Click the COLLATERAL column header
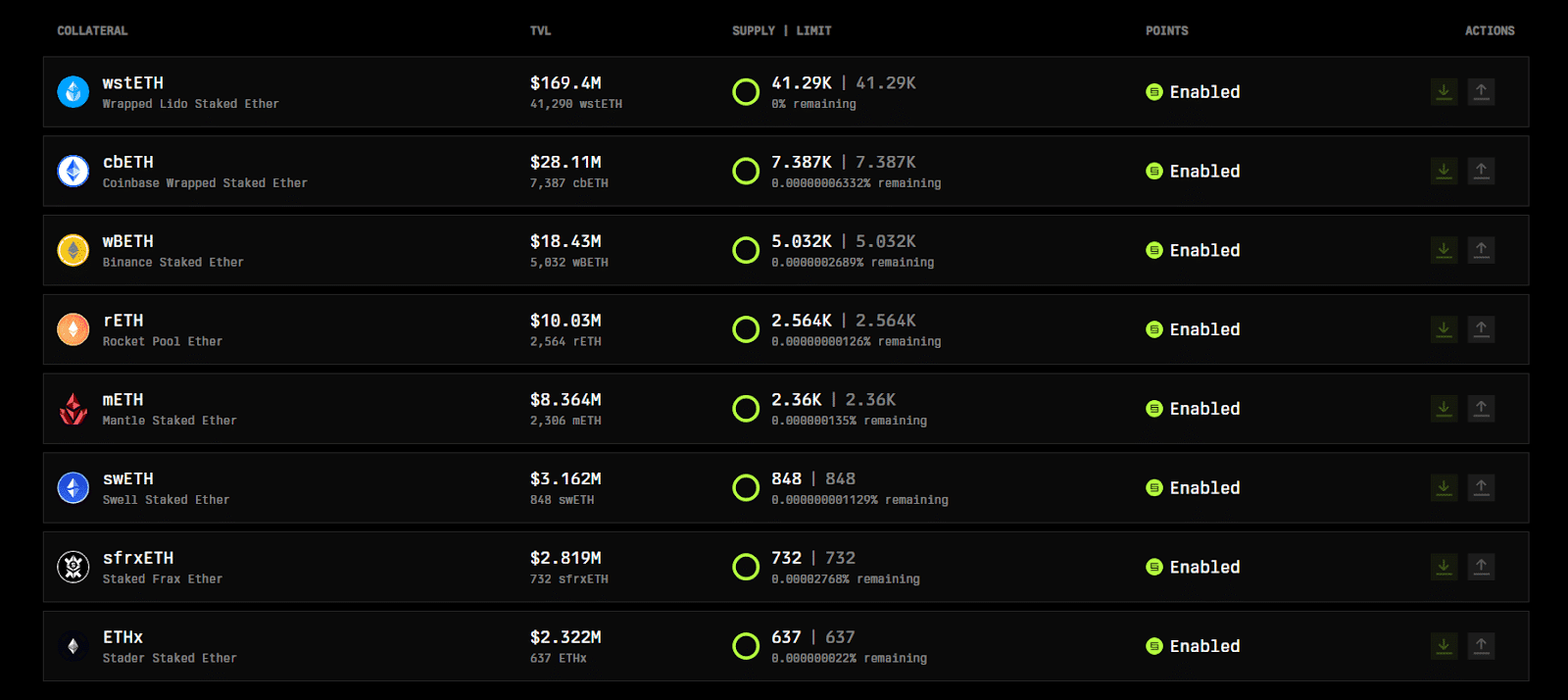The width and height of the screenshot is (1568, 700). 92,31
